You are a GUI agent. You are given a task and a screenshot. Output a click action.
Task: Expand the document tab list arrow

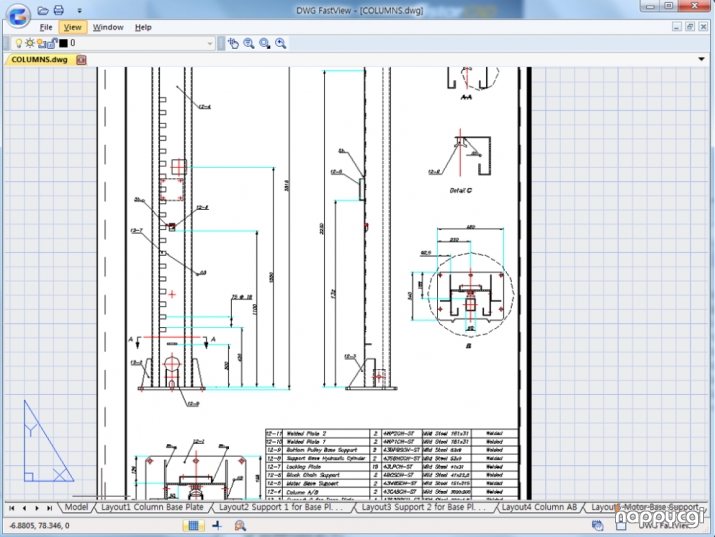(x=701, y=59)
